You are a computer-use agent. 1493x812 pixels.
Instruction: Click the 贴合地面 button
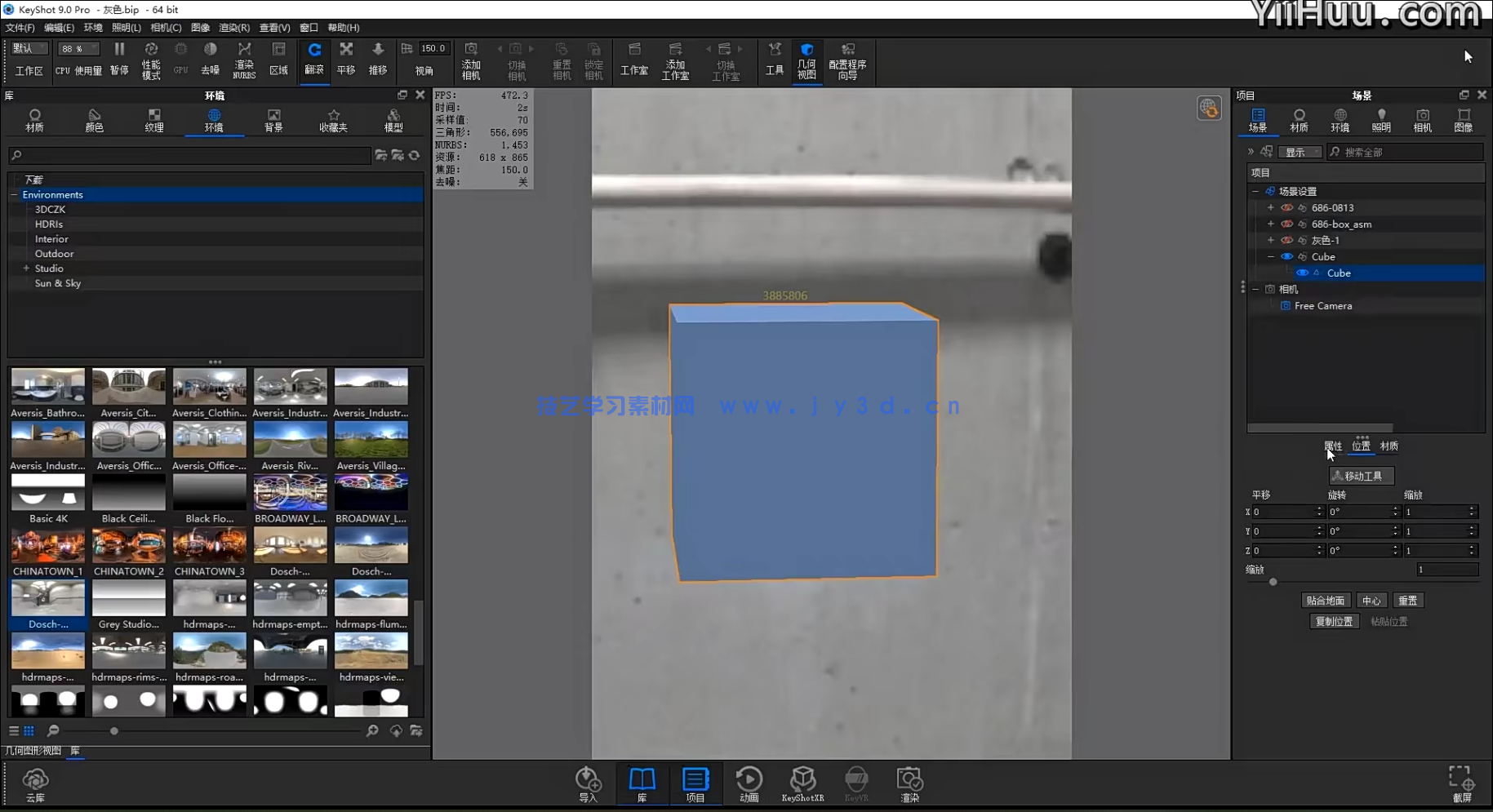tap(1325, 601)
